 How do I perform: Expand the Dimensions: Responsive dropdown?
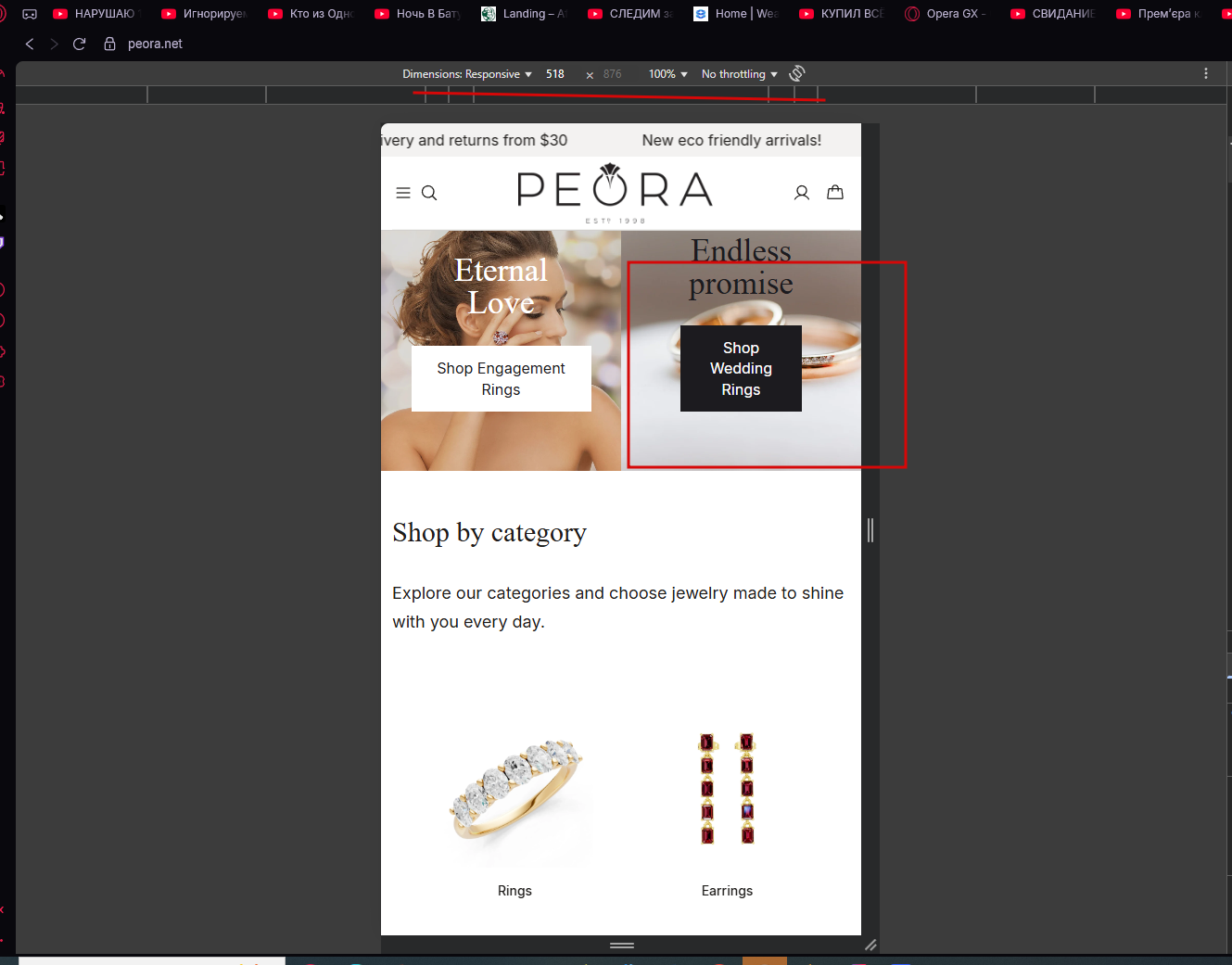coord(467,74)
